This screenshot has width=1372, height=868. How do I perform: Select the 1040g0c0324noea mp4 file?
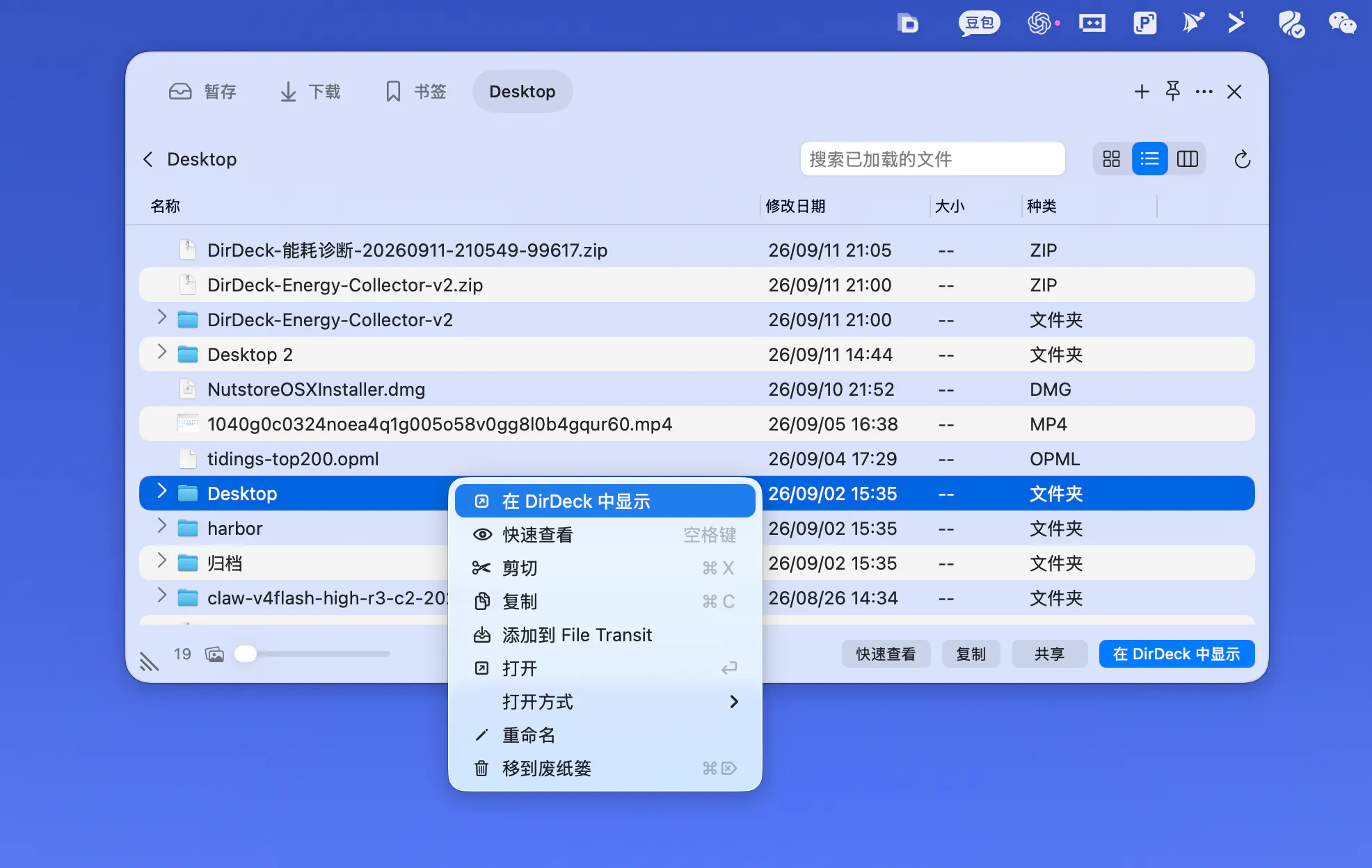point(697,424)
